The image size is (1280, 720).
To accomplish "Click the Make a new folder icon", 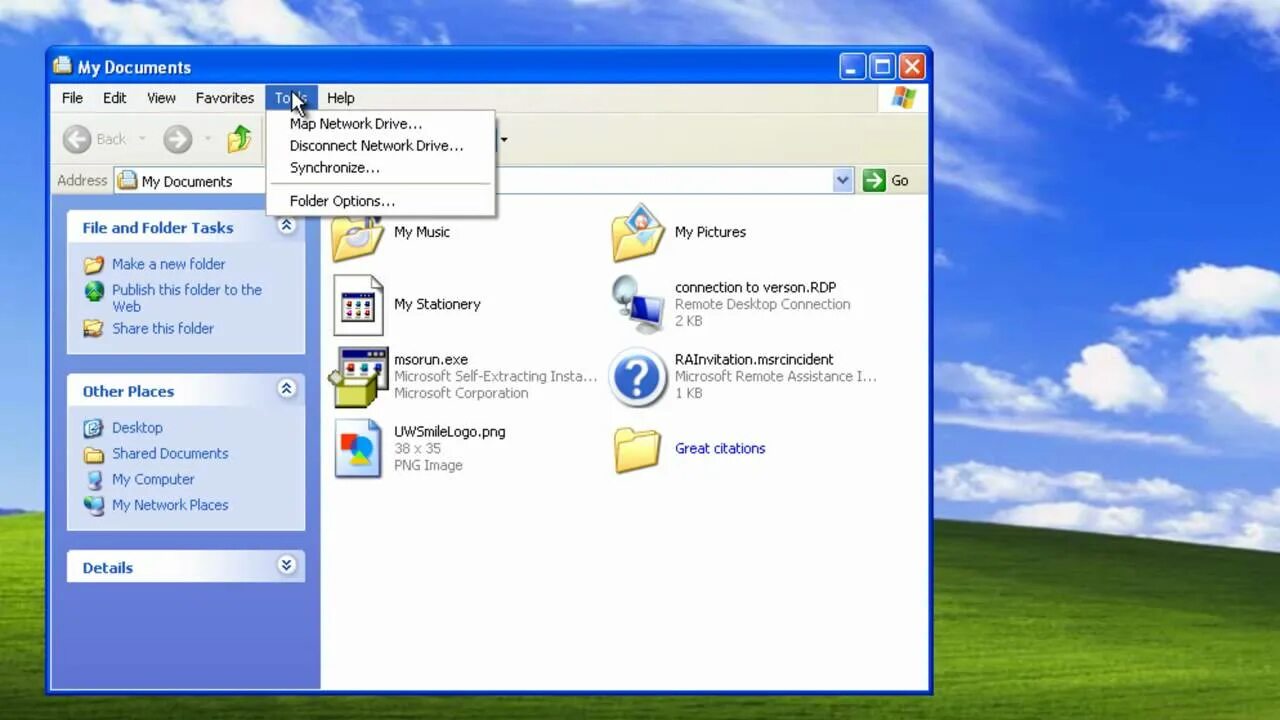I will point(94,265).
